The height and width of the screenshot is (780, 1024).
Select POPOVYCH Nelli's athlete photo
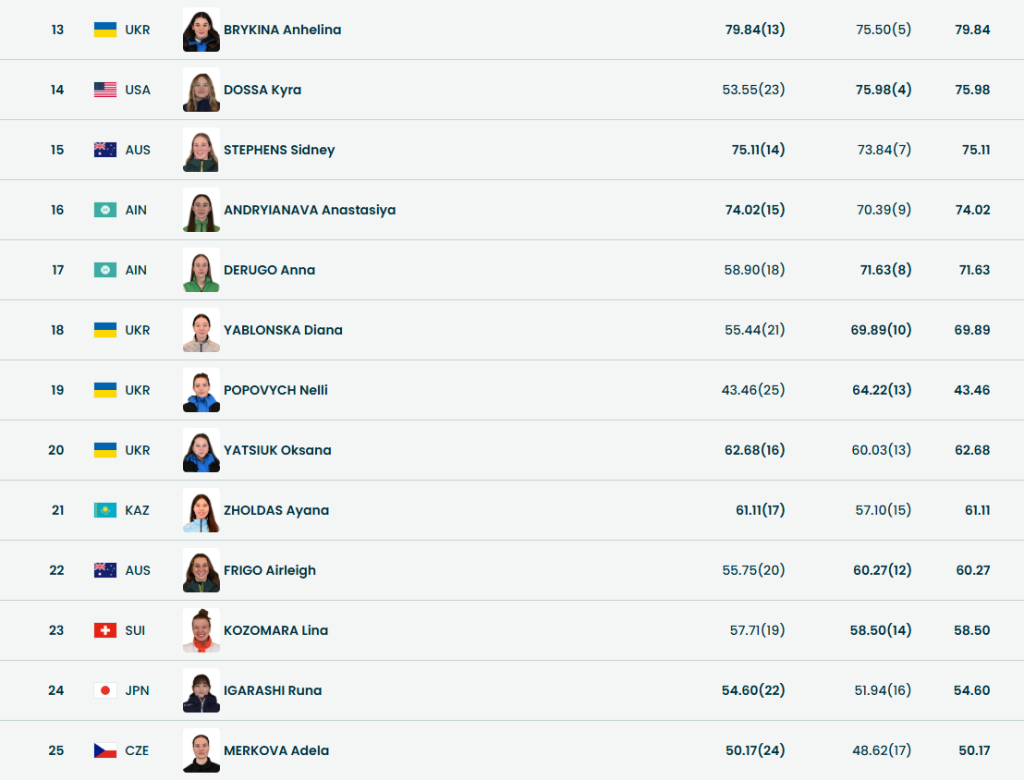(201, 390)
